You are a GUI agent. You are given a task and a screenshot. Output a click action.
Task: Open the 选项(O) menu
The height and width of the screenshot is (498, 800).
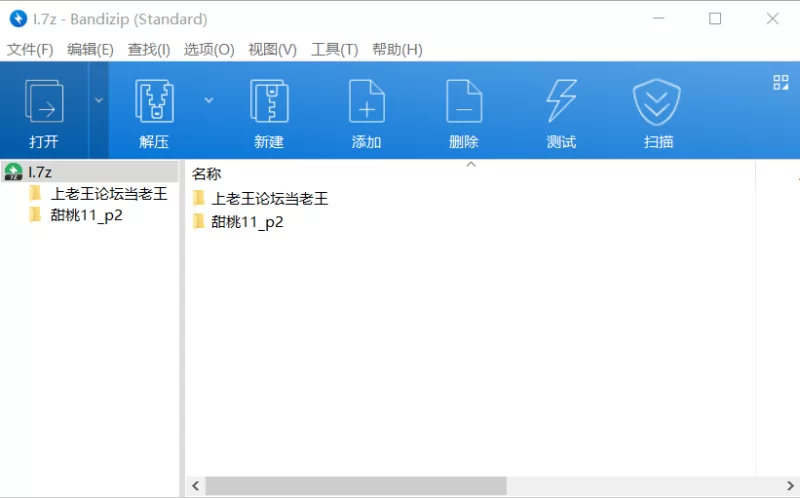(x=209, y=49)
